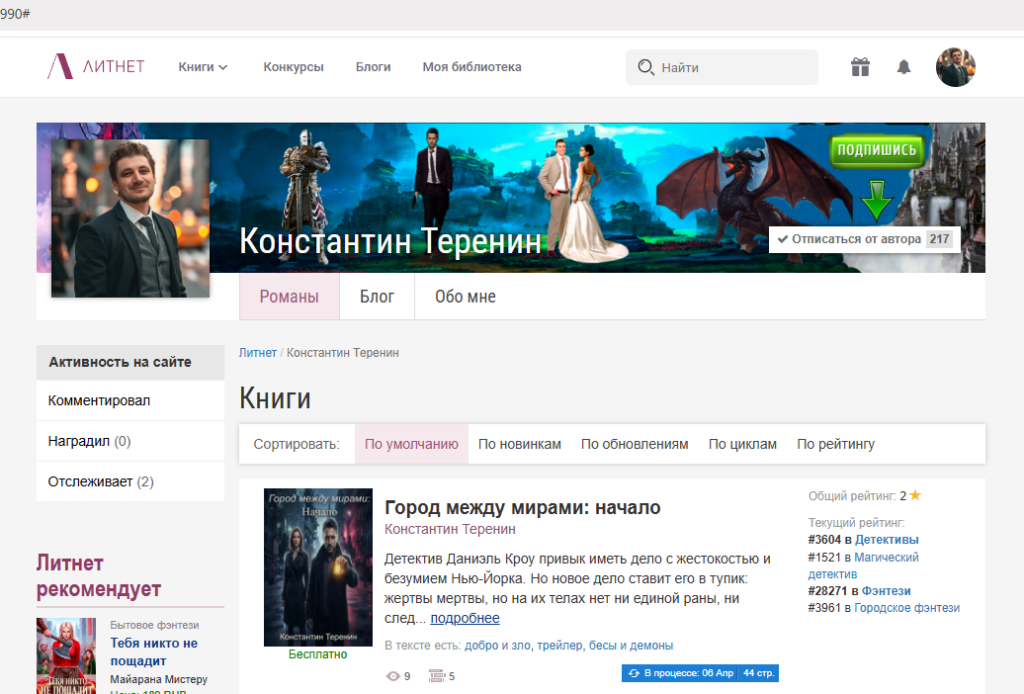Click the search magnifier icon

[646, 68]
